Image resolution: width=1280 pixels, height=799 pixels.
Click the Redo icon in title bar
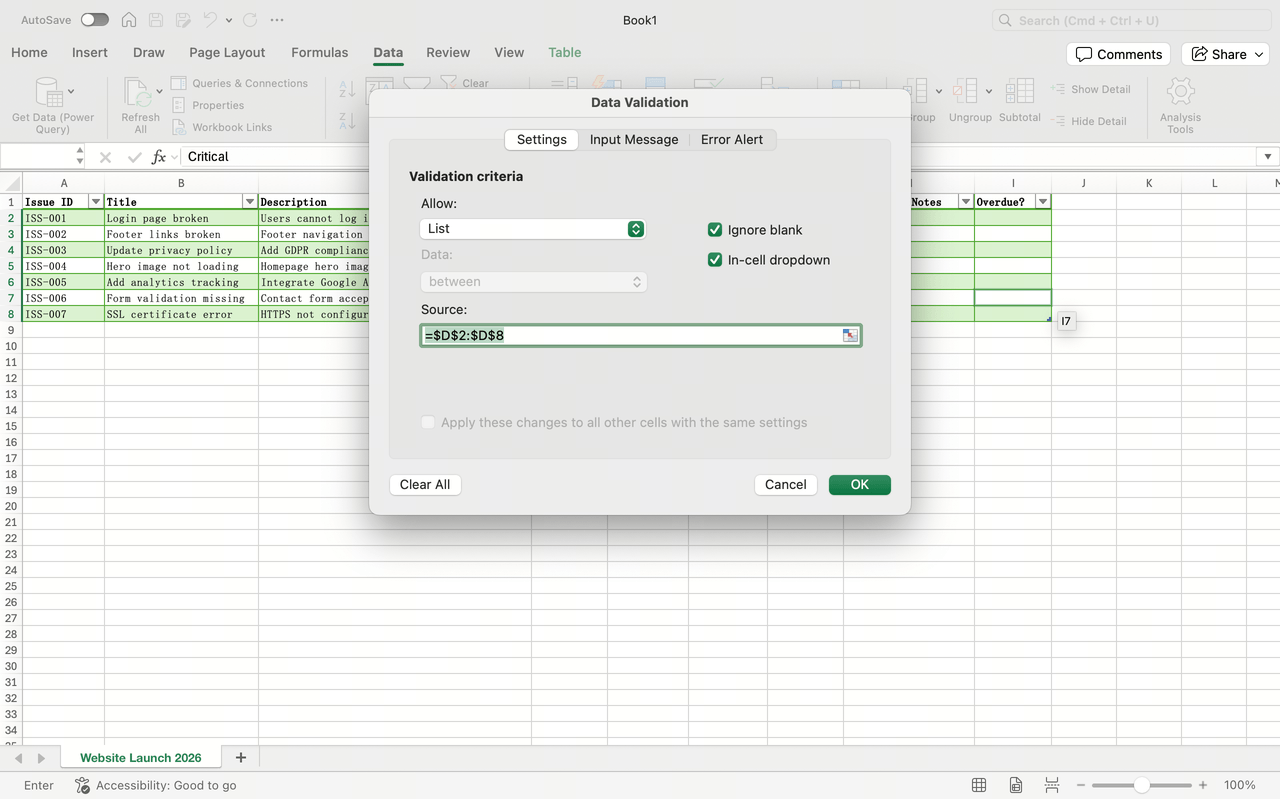[x=250, y=20]
